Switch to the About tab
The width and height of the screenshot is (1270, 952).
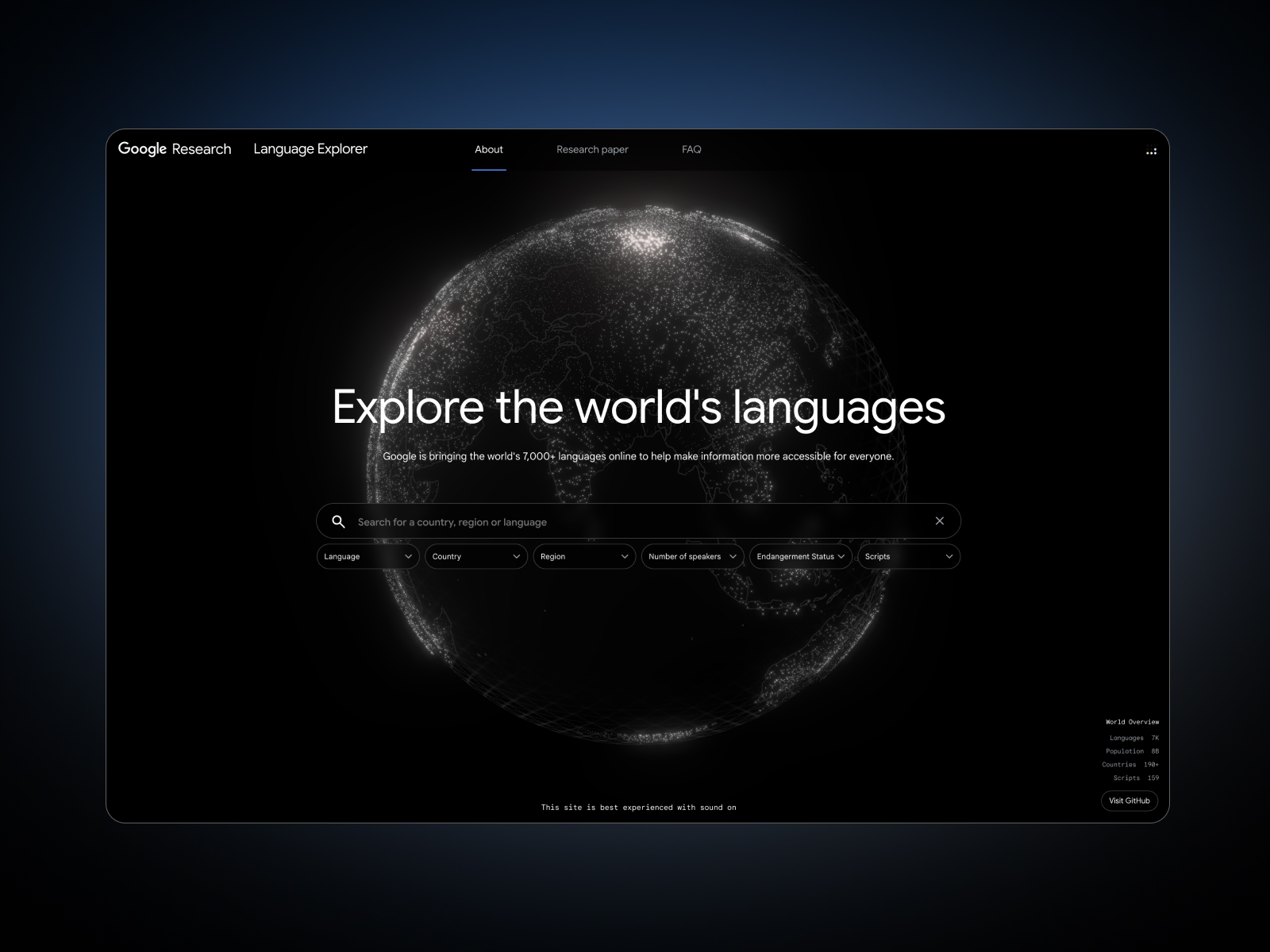489,149
